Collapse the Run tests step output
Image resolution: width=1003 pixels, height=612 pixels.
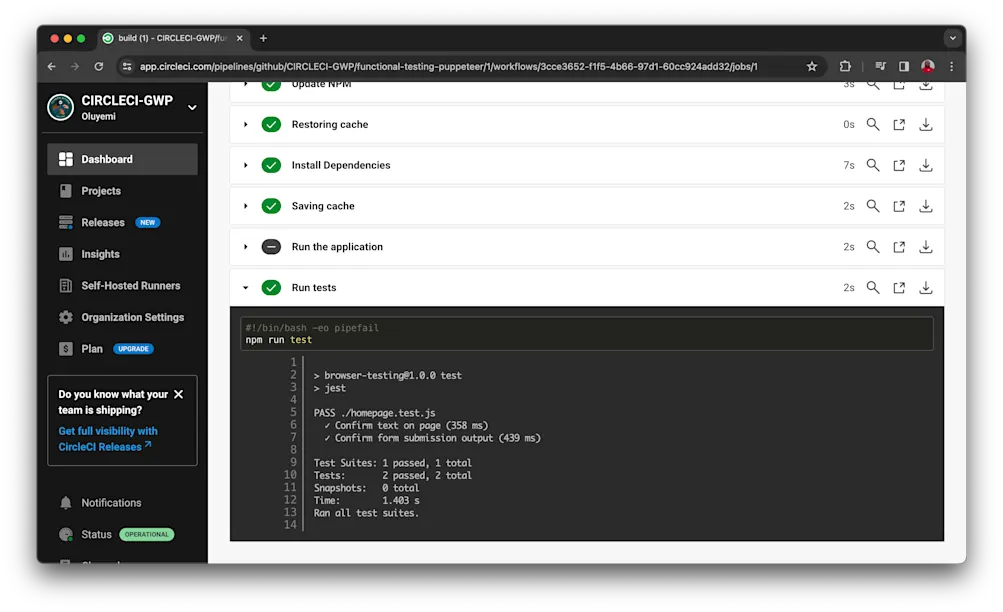point(246,287)
